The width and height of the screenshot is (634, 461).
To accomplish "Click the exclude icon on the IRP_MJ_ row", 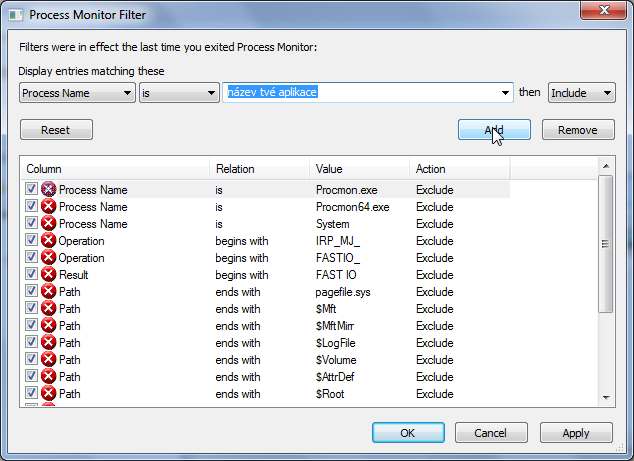I will click(48, 240).
